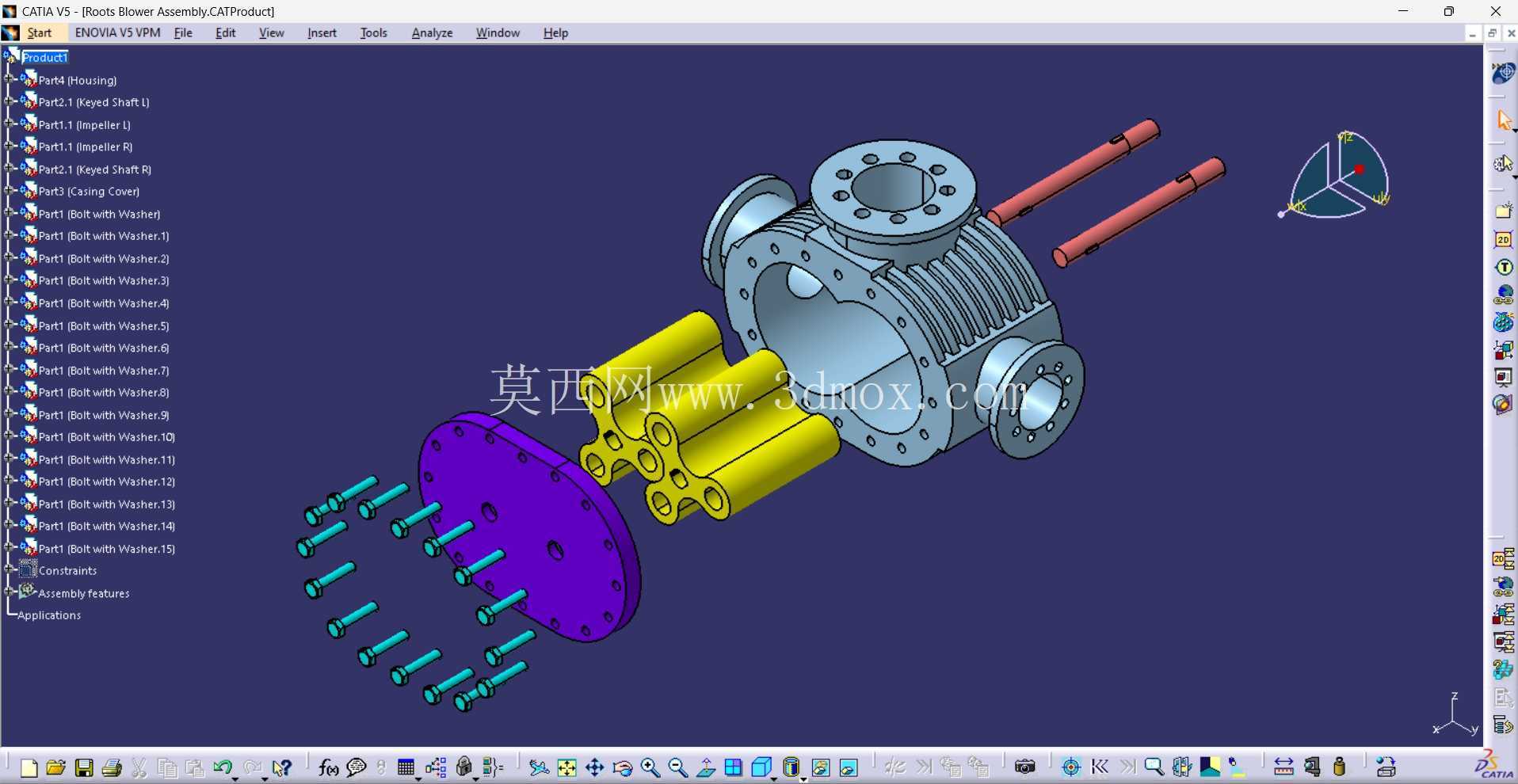Click the 2D view icon

click(1503, 240)
